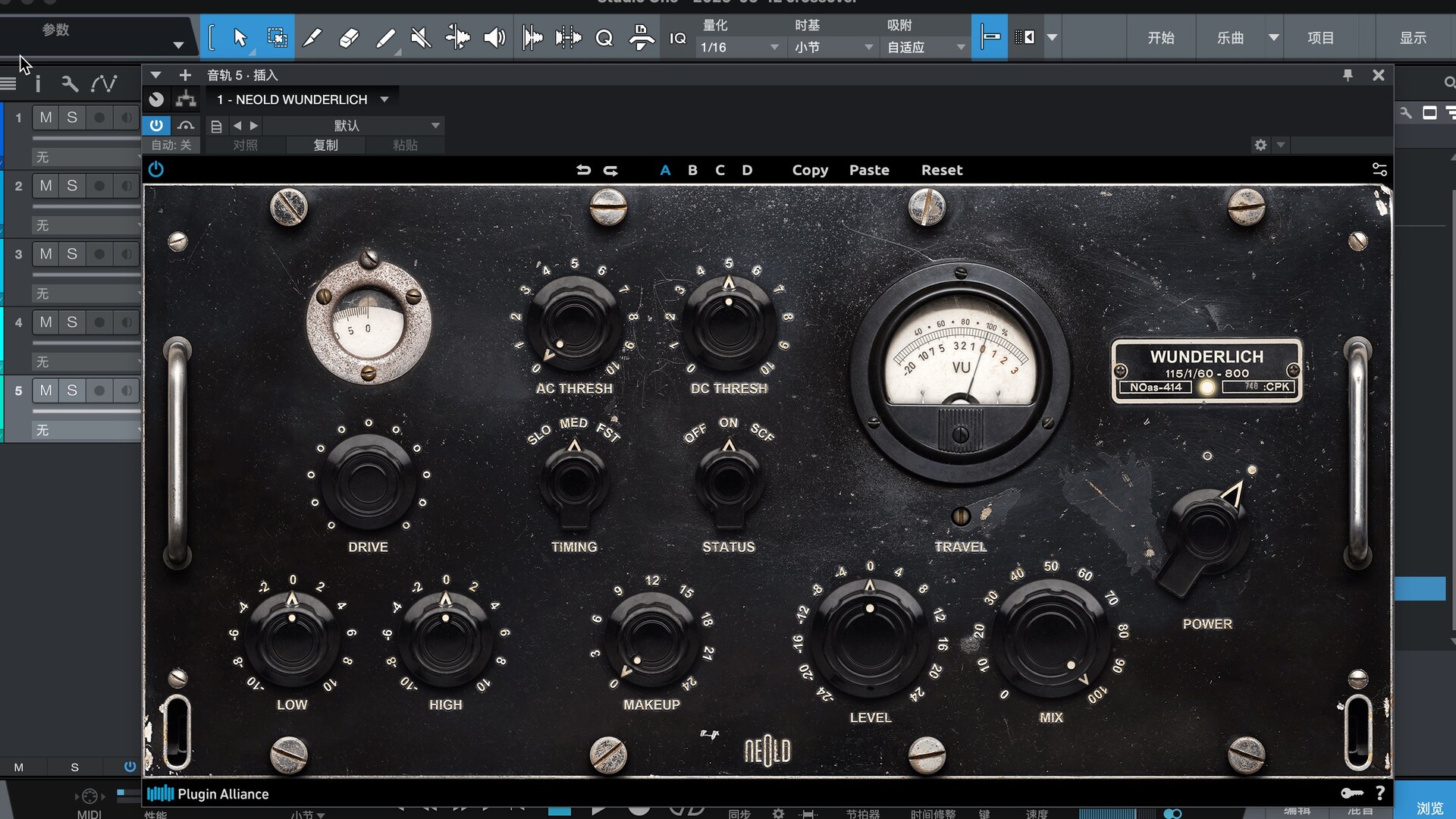Open the routing icon beside plugin name
This screenshot has height=819, width=1456.
(186, 99)
